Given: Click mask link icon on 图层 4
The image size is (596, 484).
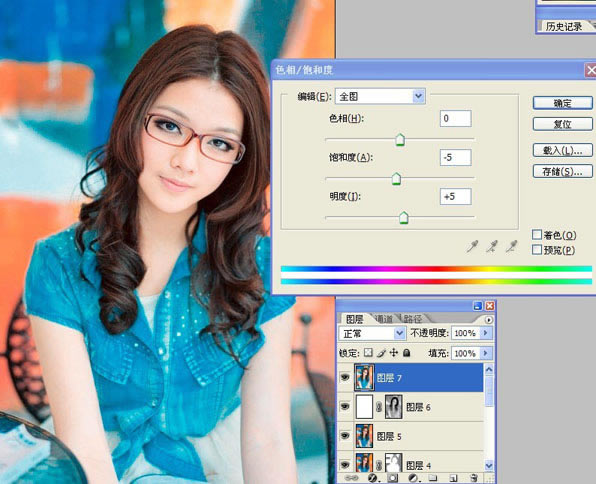Looking at the screenshot, I should point(379,465).
